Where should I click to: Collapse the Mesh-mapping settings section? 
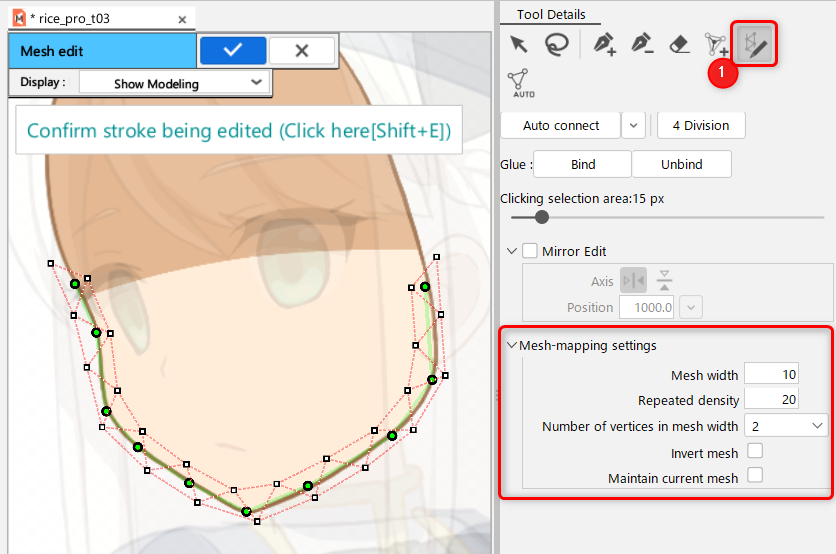tap(512, 345)
